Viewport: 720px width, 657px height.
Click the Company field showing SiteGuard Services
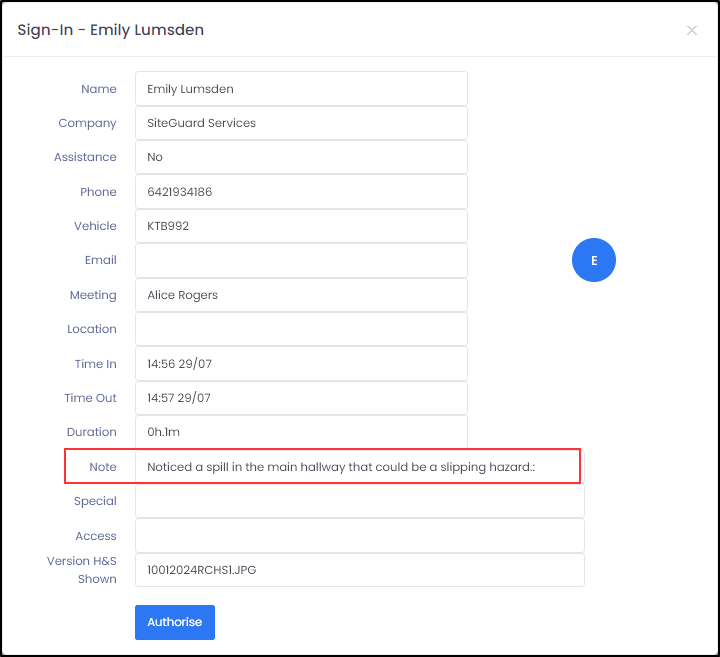(301, 123)
